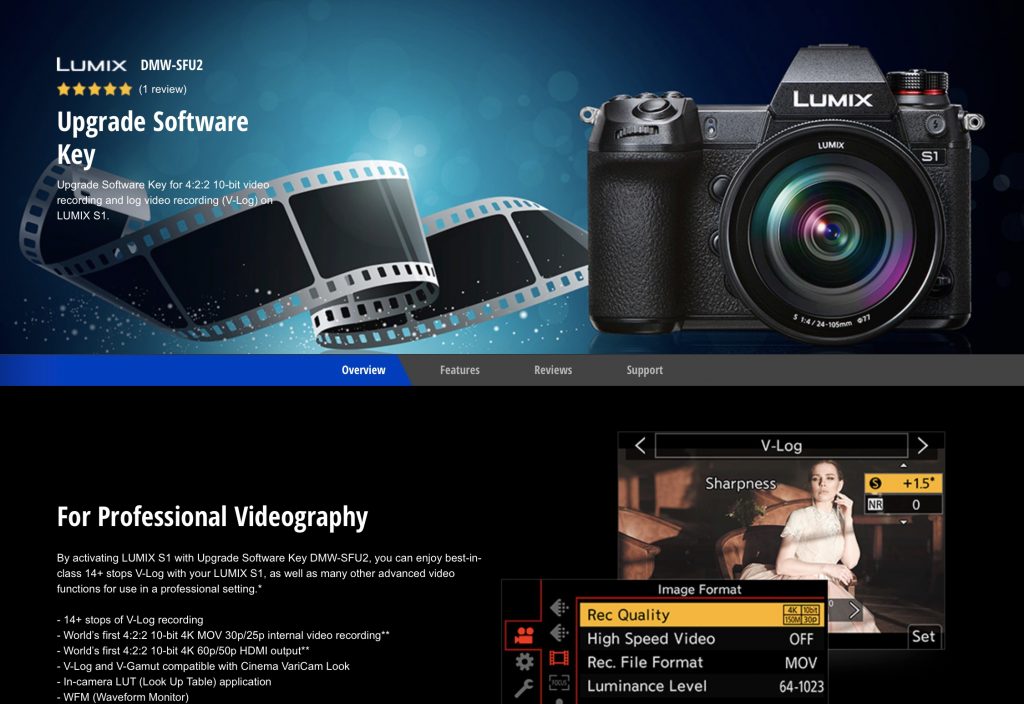Click the Set button on the camera screen
The width and height of the screenshot is (1024, 704).
pos(923,636)
